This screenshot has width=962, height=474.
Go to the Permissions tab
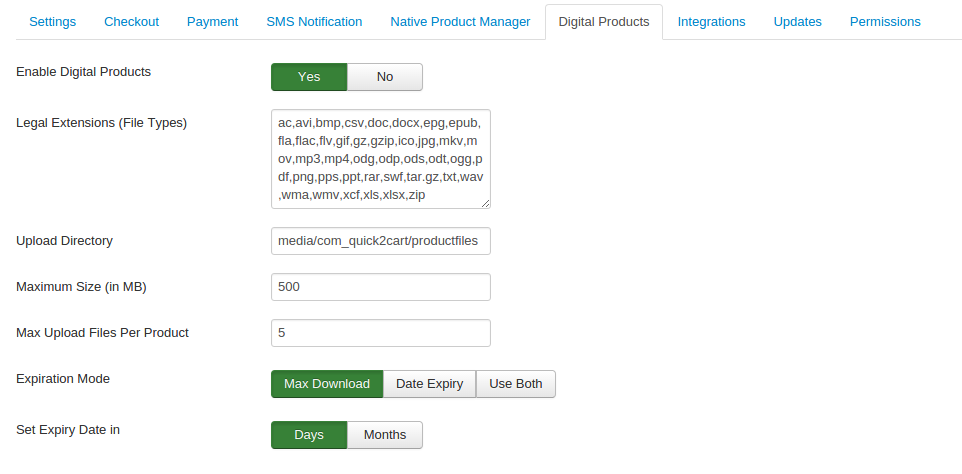[x=885, y=22]
